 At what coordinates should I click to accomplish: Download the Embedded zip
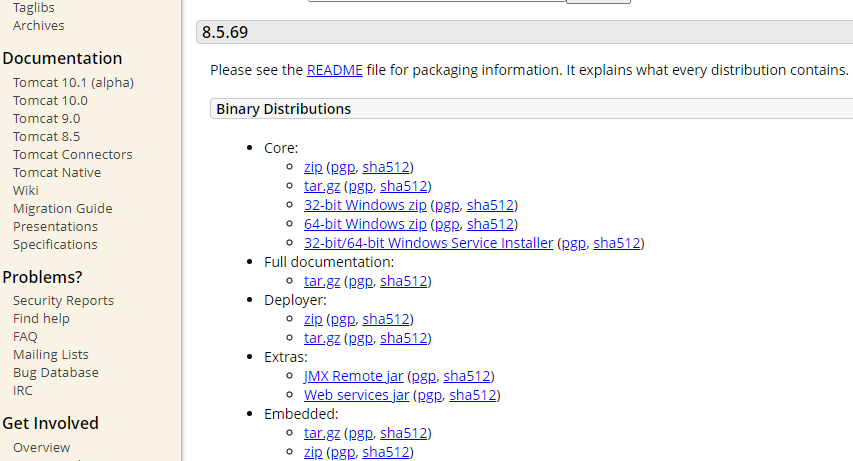point(313,452)
